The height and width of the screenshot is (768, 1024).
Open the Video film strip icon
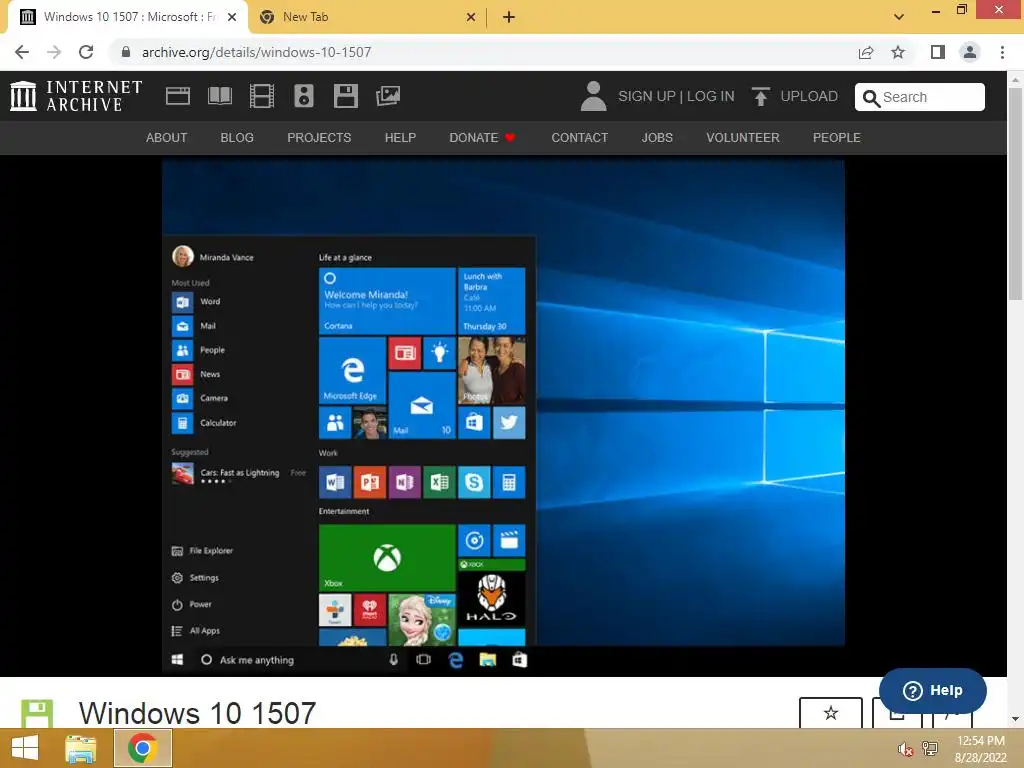(262, 96)
